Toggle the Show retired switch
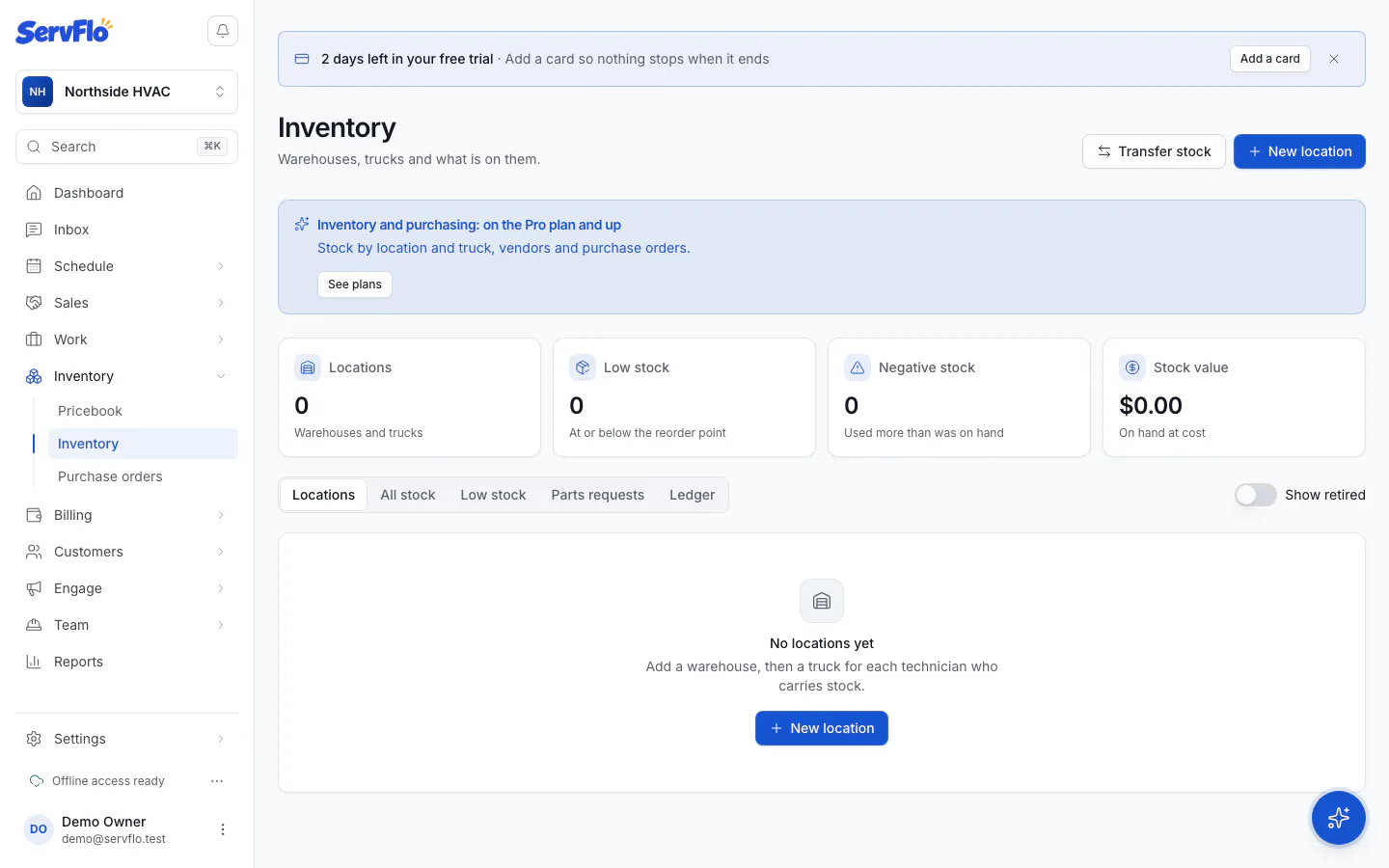This screenshot has height=868, width=1389. pos(1256,495)
